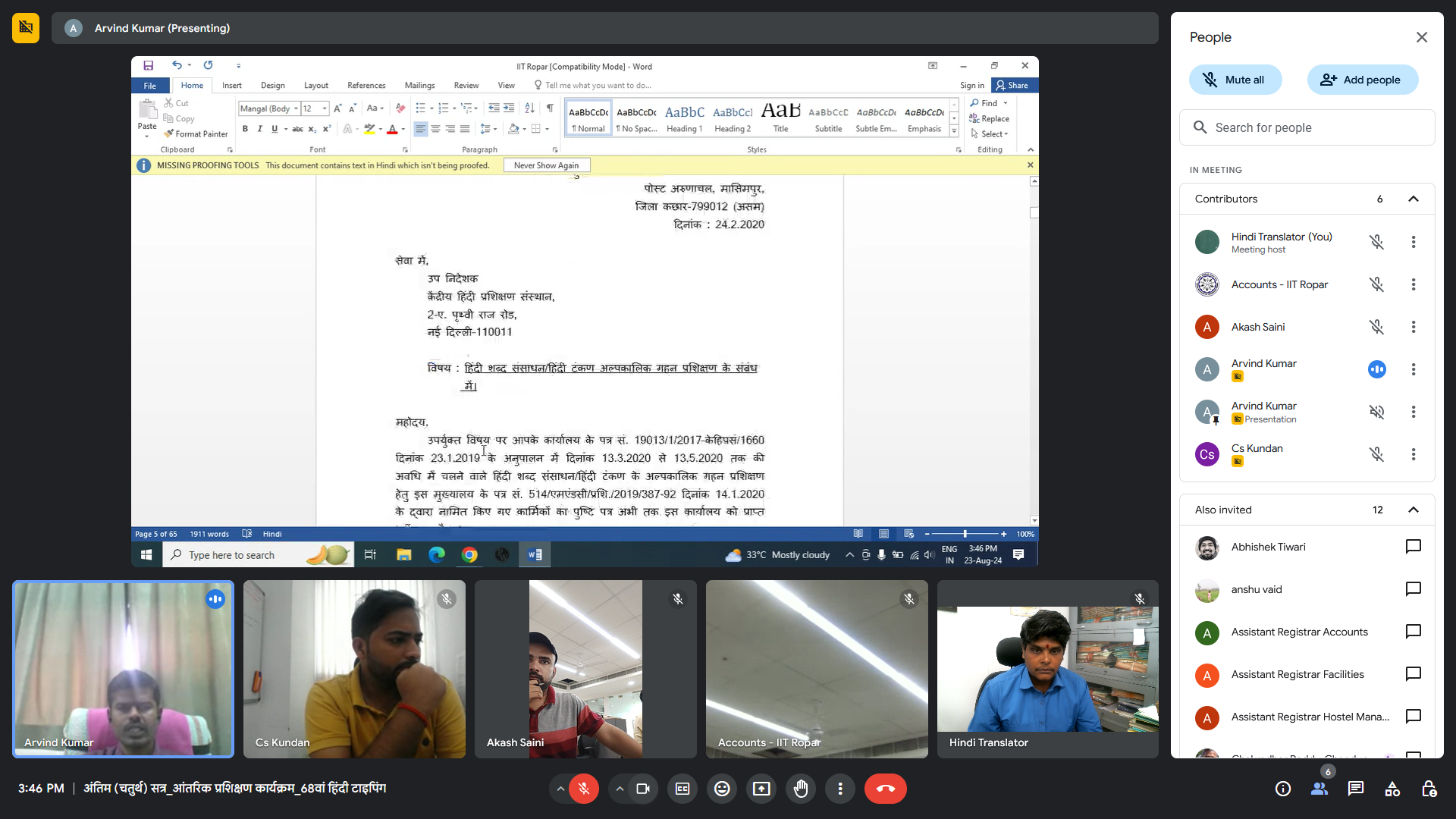Image resolution: width=1456 pixels, height=819 pixels.
Task: Open meeting details info icon
Action: pyautogui.click(x=1283, y=789)
